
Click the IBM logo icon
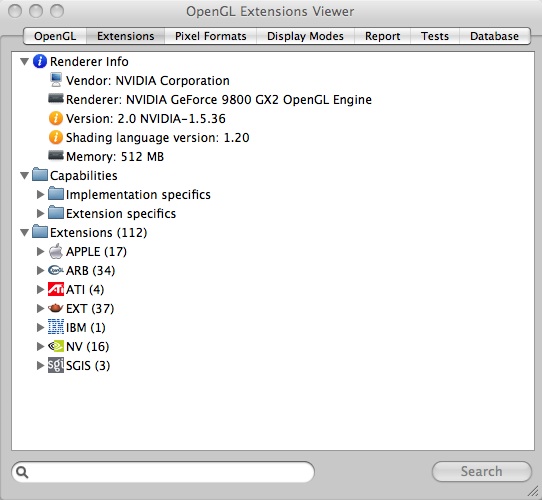click(x=56, y=327)
